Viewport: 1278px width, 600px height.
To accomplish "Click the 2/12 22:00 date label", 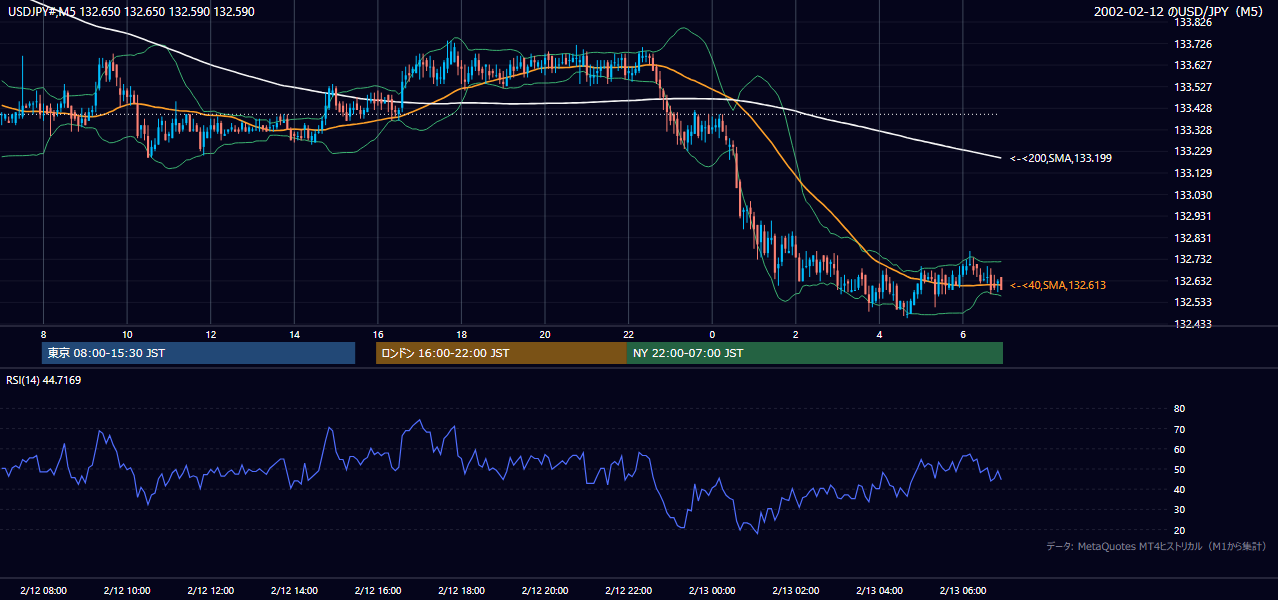I will point(628,590).
